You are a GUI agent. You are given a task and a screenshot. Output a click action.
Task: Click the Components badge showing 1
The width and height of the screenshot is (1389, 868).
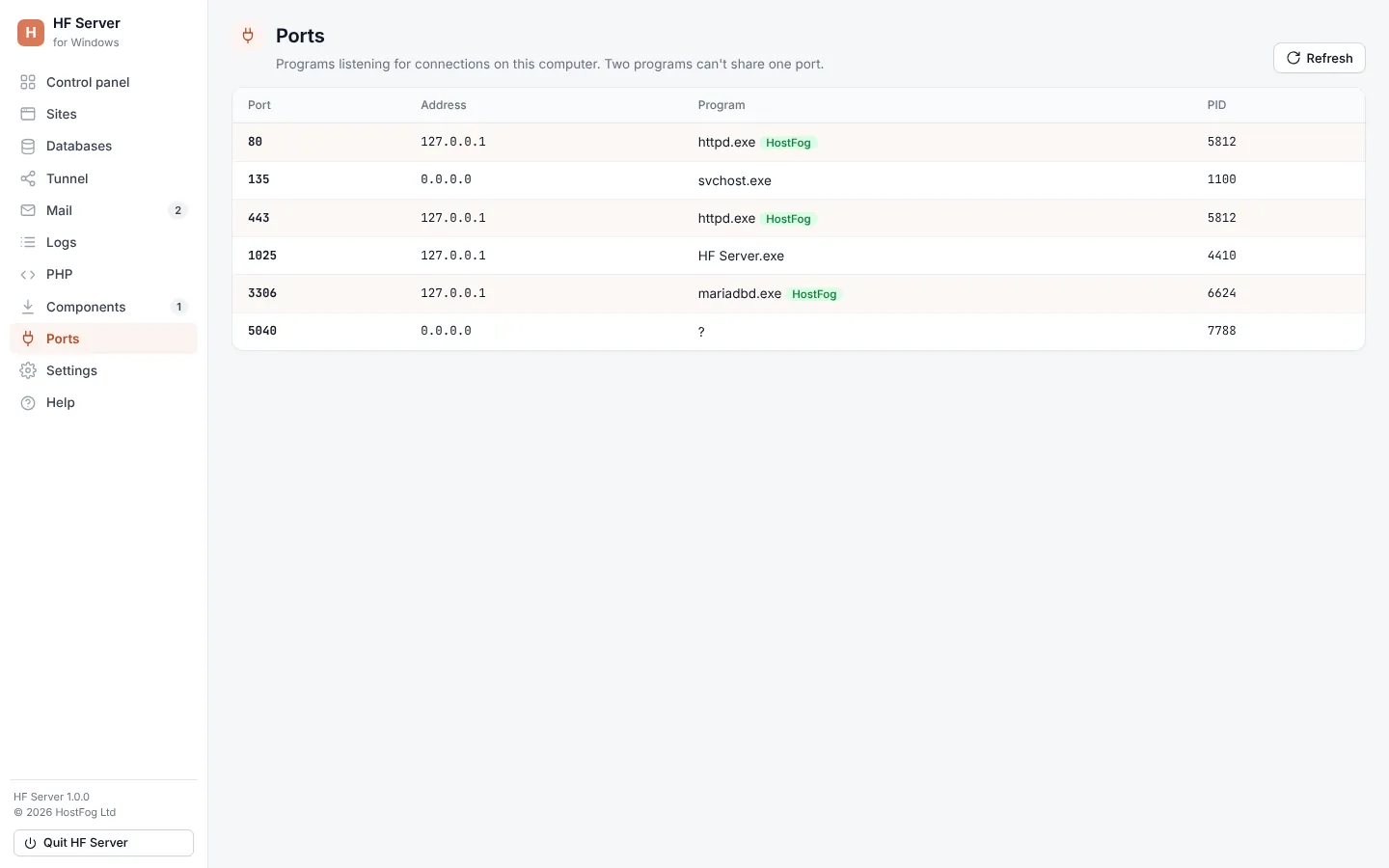178,307
